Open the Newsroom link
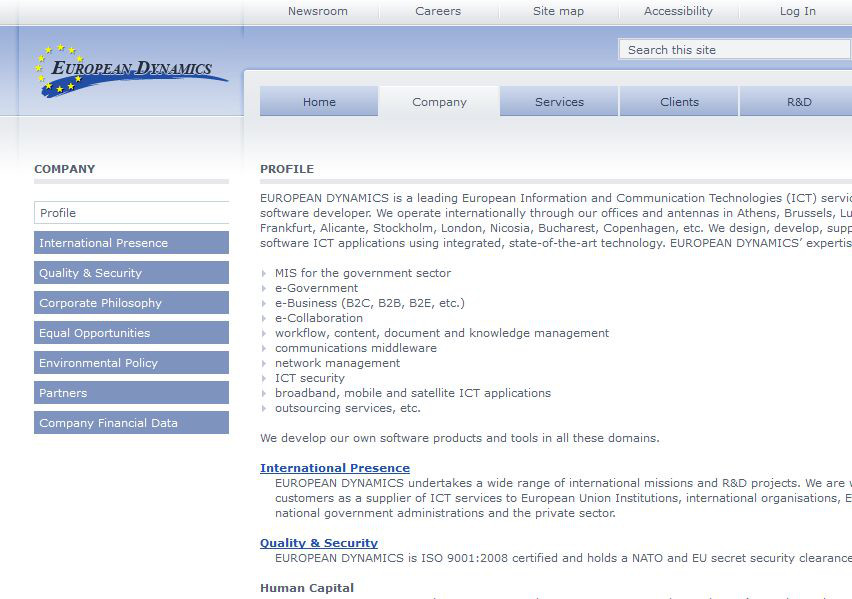 pos(318,11)
